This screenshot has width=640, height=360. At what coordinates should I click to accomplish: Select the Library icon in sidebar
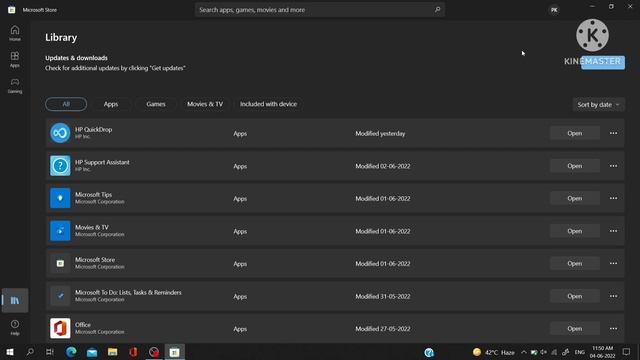click(15, 300)
